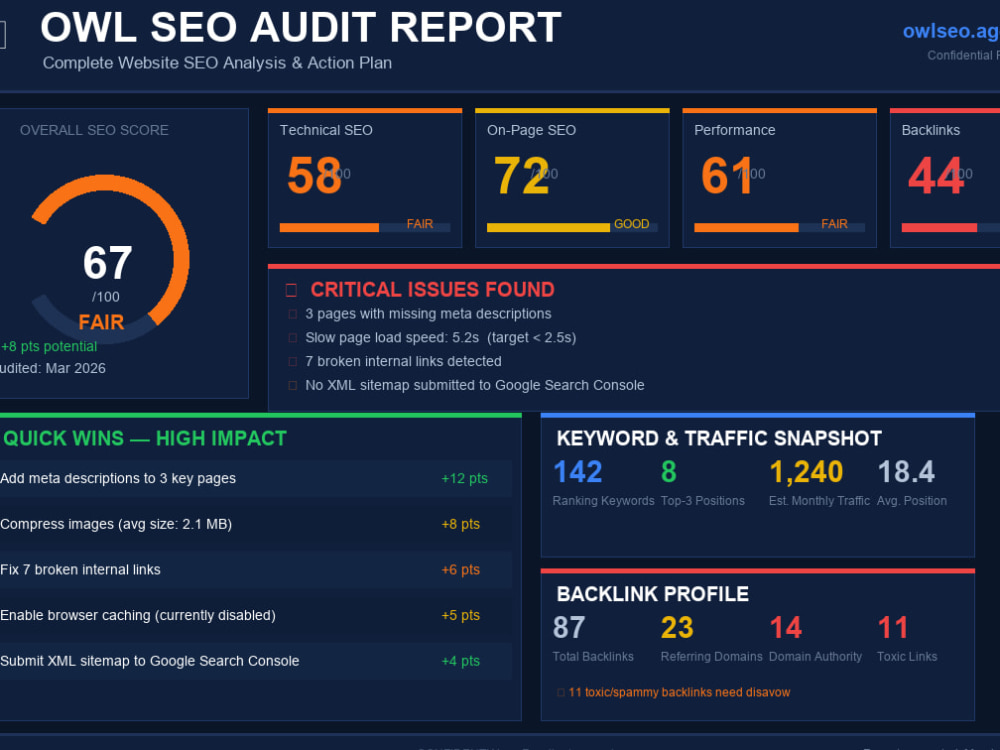Viewport: 1000px width, 750px height.
Task: Click the Performance FAIR progress bar
Action: point(779,228)
